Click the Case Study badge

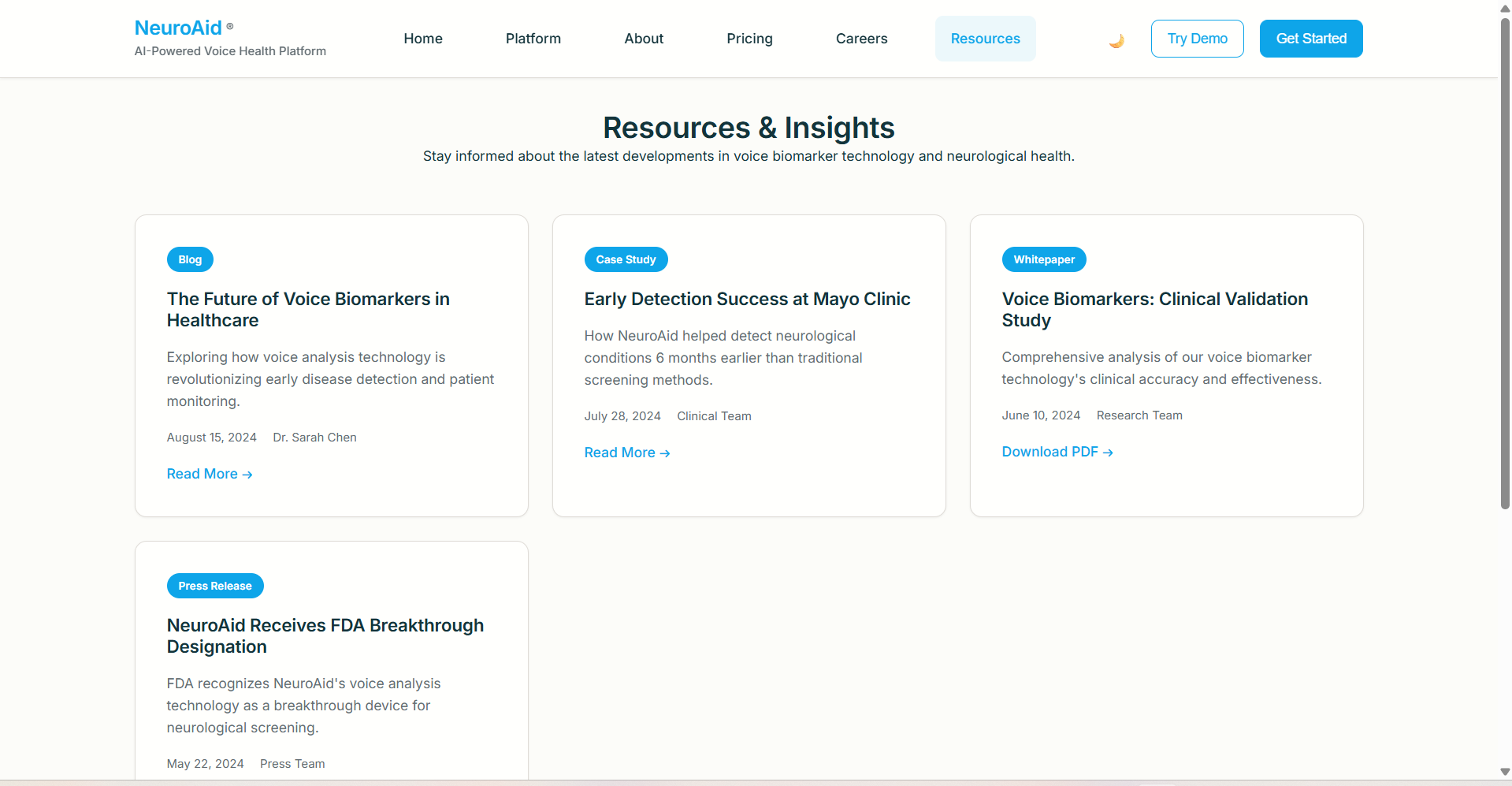pyautogui.click(x=626, y=259)
